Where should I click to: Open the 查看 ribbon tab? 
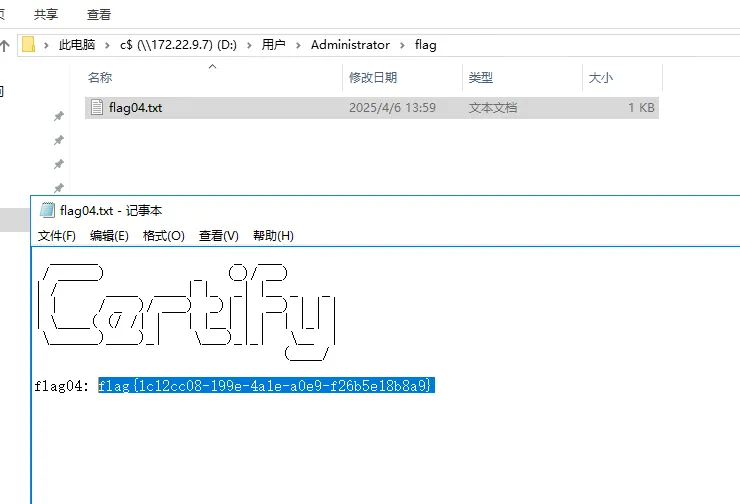[99, 15]
